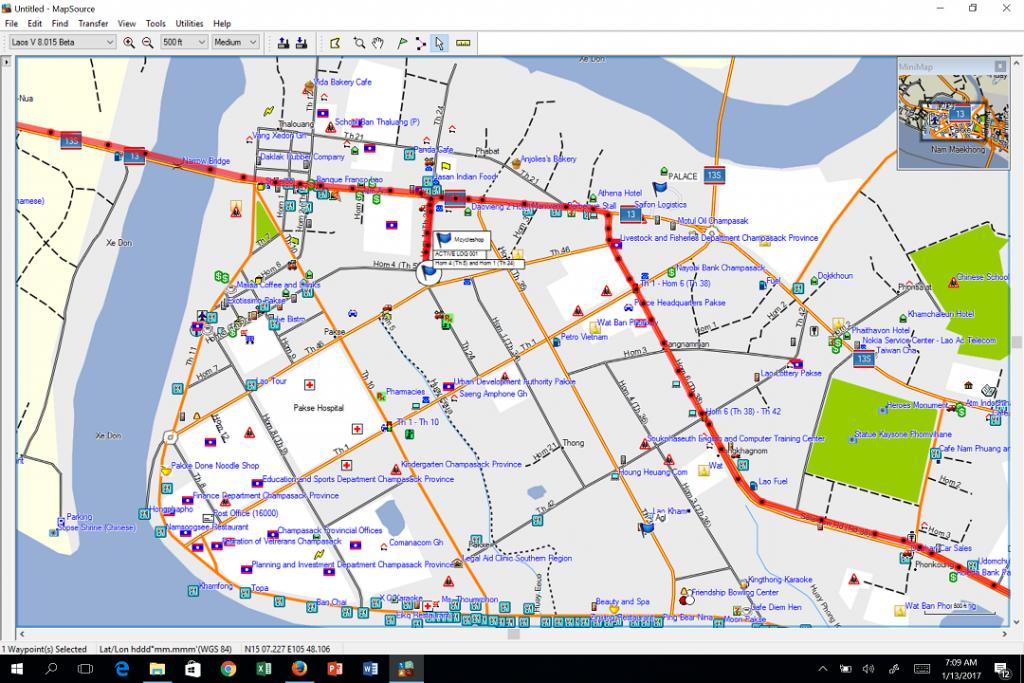Screen dimensions: 1024x683
Task: Select the Distance/Bearing ruler tool
Action: coord(463,42)
